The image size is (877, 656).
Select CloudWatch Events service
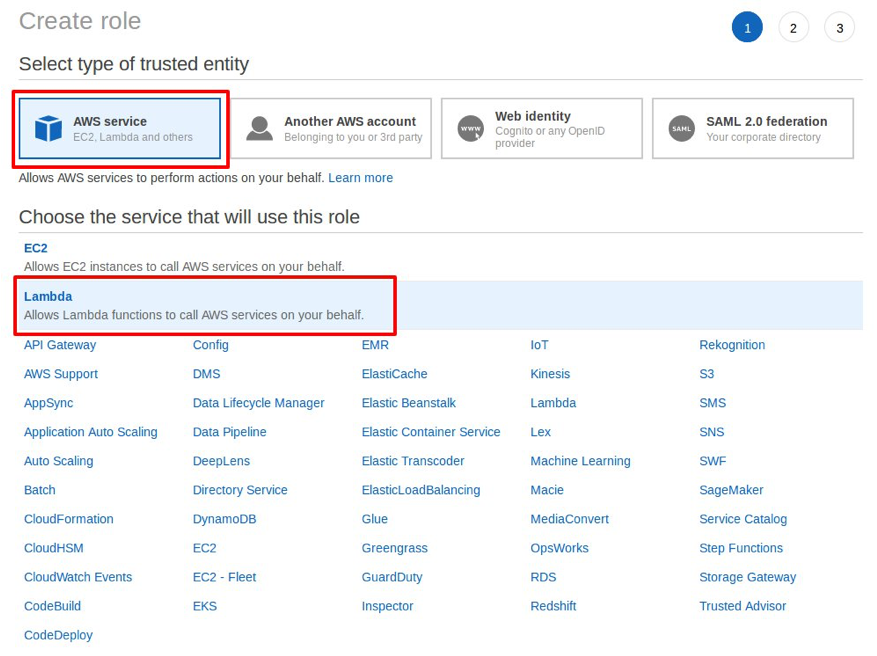(78, 577)
